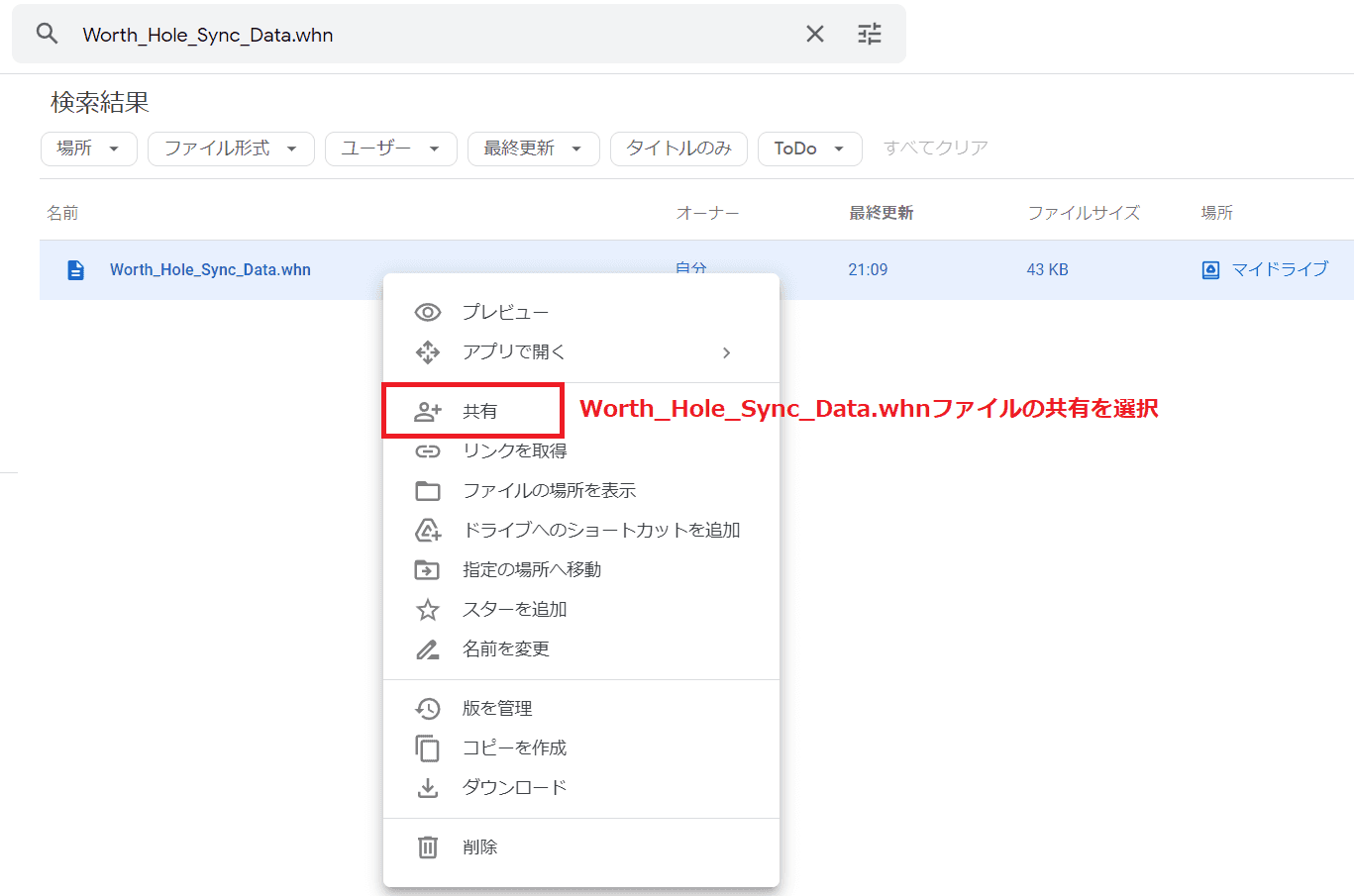Clear the search field with X icon

(x=814, y=35)
